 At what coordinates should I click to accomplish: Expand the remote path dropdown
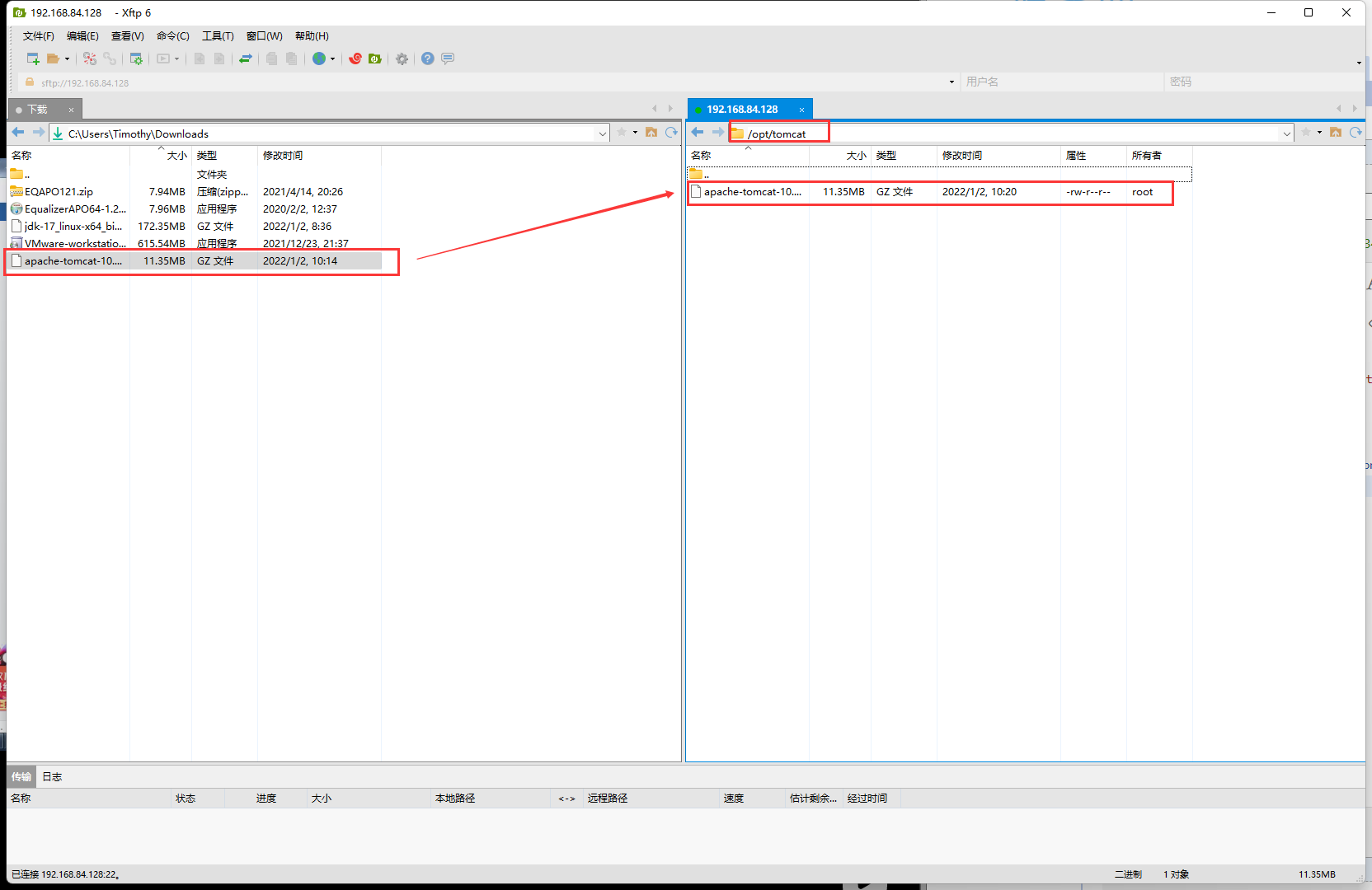(1287, 133)
